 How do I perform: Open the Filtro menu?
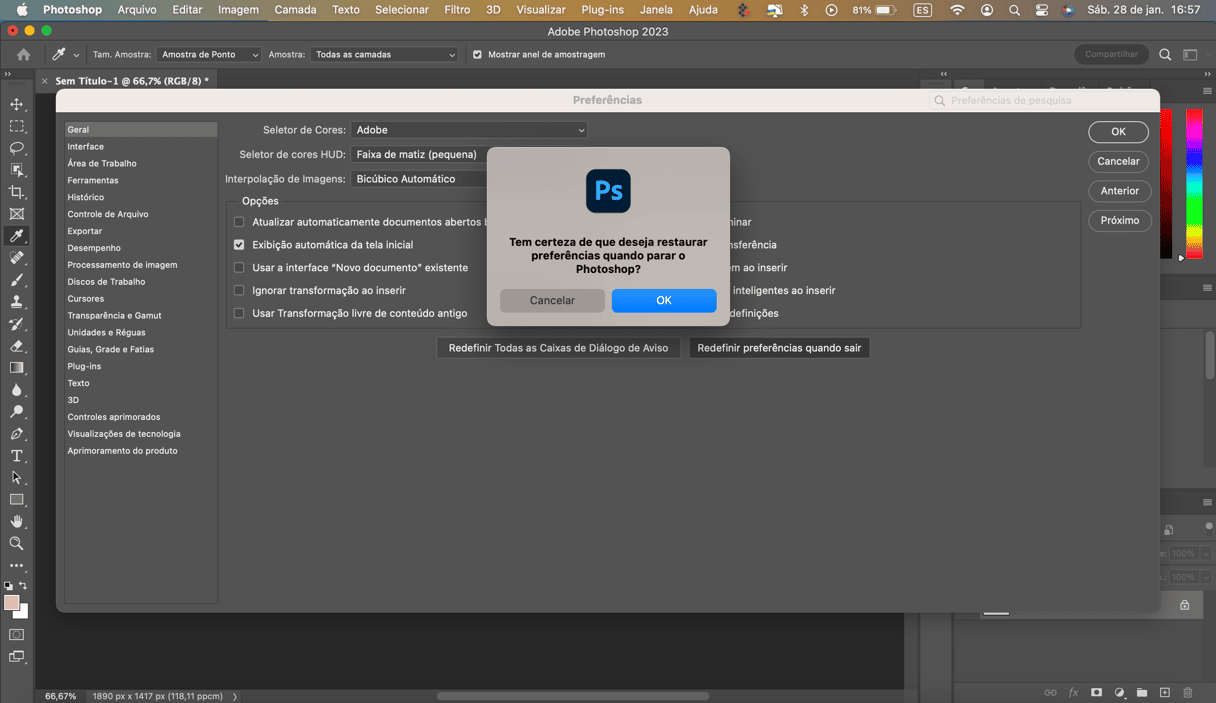click(x=457, y=10)
